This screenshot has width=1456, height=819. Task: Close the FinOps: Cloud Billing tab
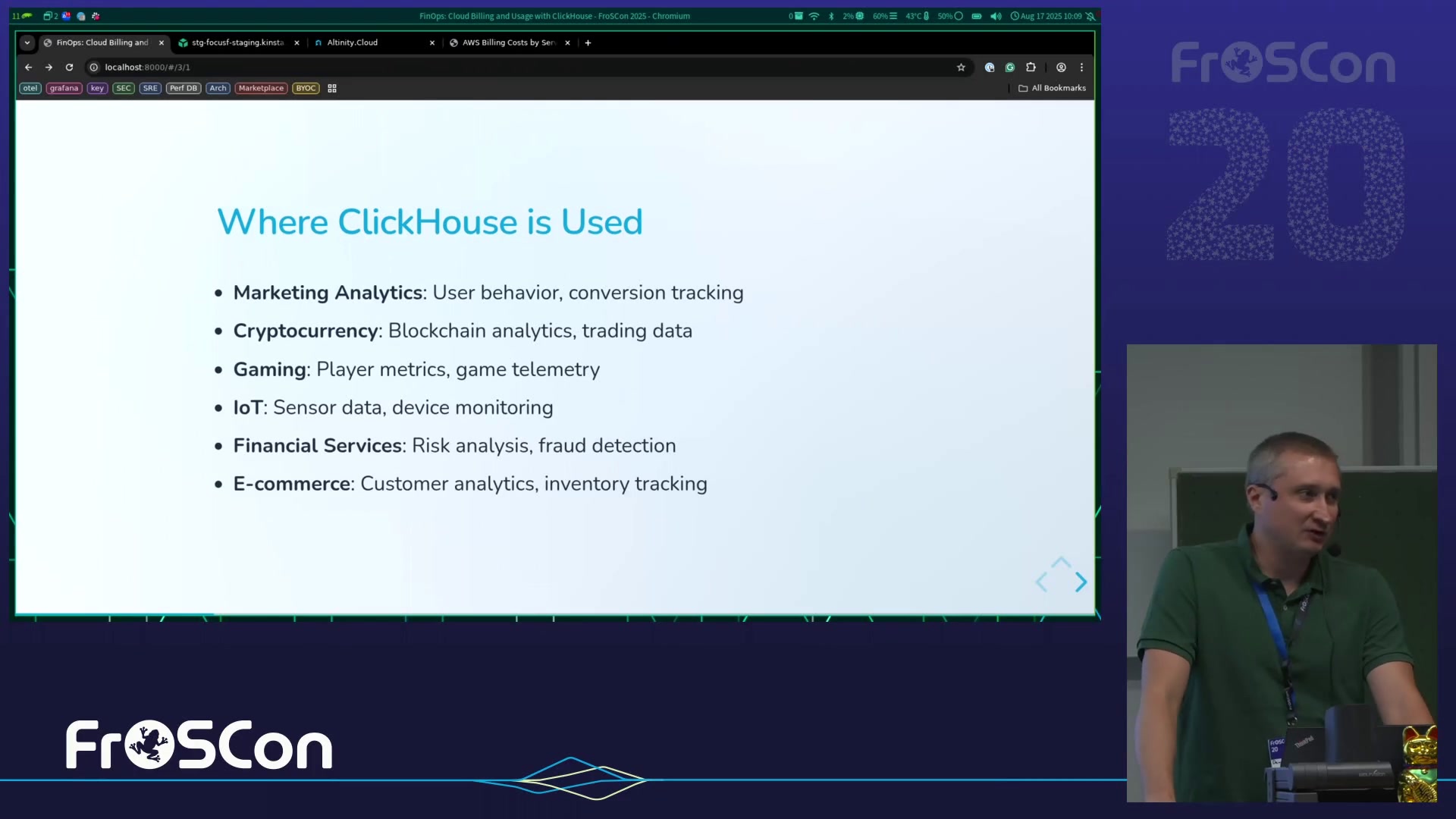pyautogui.click(x=162, y=43)
